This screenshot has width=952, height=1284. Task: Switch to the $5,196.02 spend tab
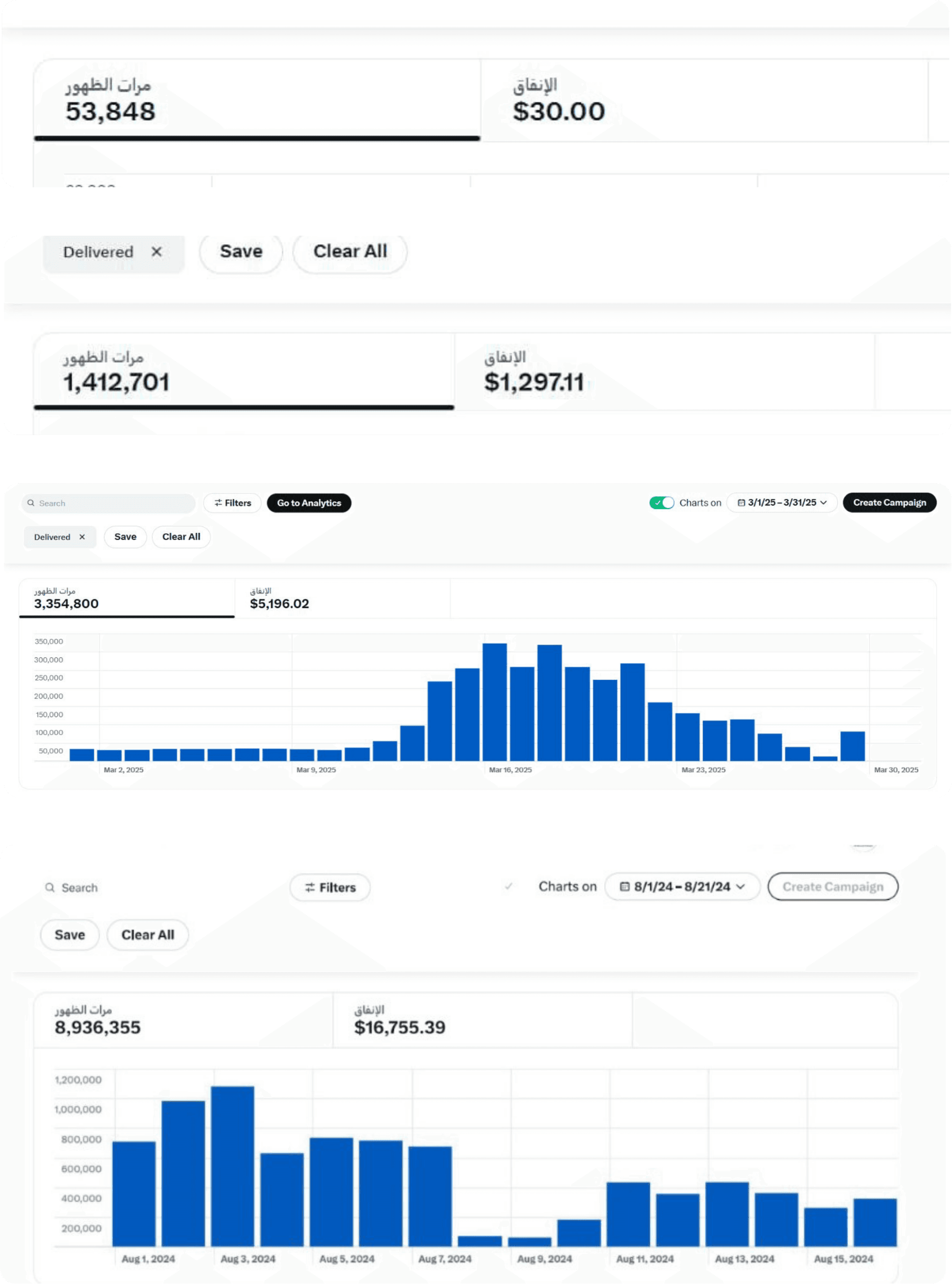click(x=342, y=598)
